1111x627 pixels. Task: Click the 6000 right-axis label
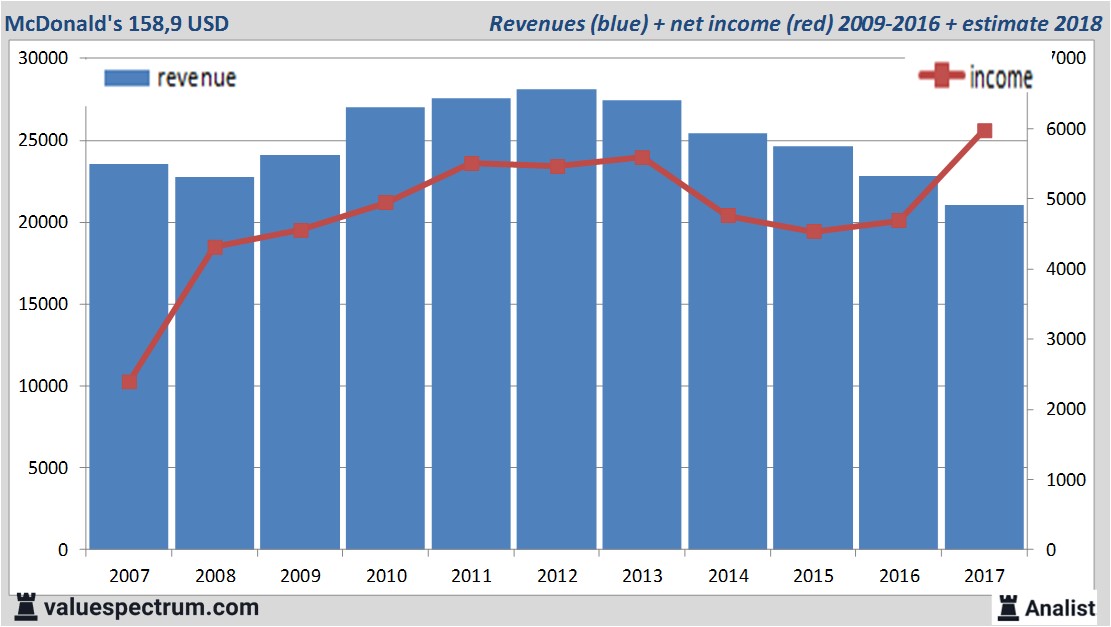click(x=1066, y=129)
